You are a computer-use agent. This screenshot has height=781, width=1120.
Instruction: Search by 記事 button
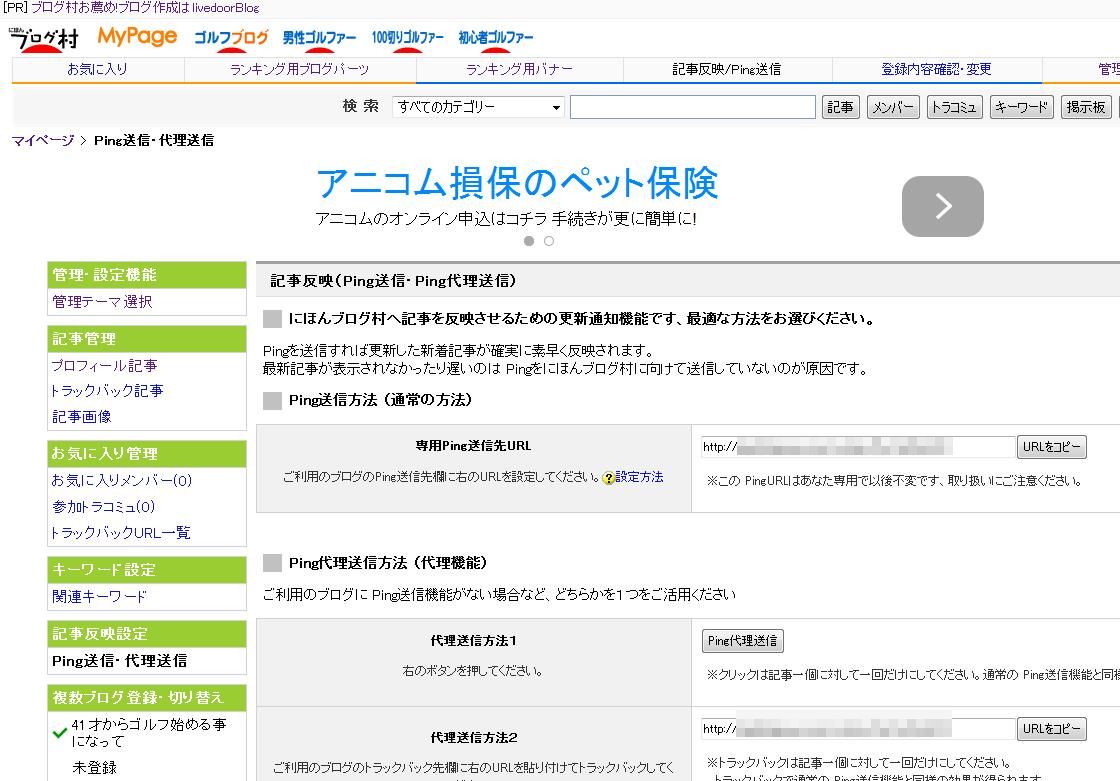840,107
